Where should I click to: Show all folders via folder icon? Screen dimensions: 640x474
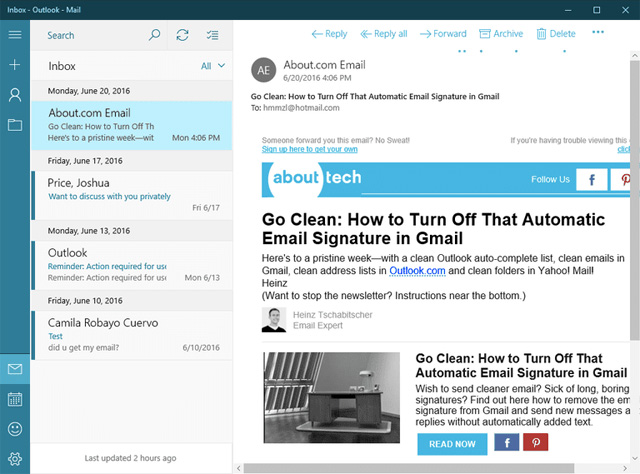[15, 125]
